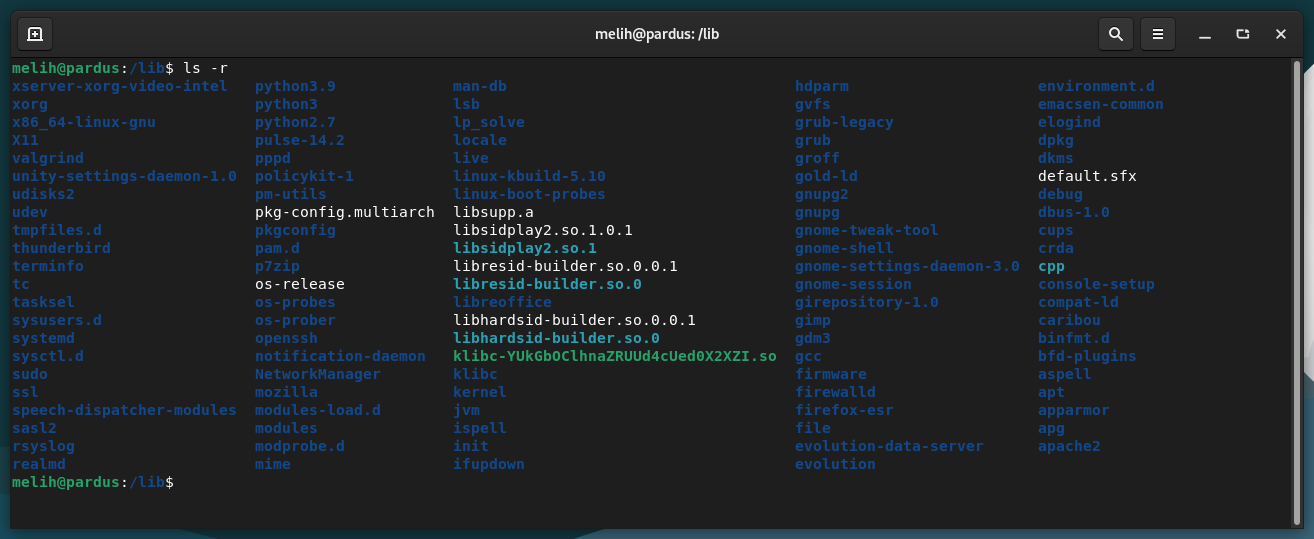Click the 'openssh' entry
The height and width of the screenshot is (539, 1314).
[x=286, y=338]
